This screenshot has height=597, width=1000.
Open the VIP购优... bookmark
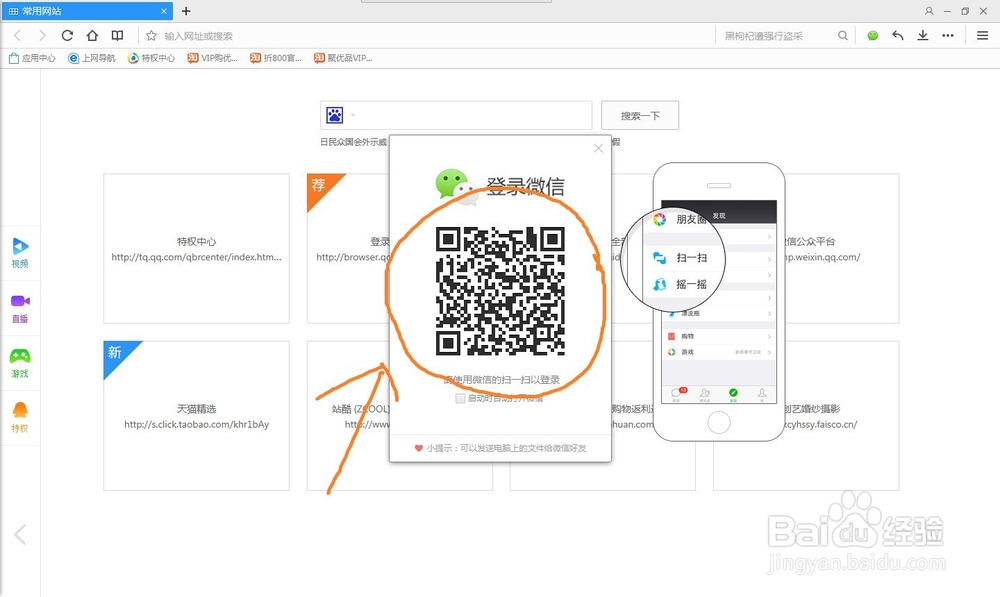pyautogui.click(x=212, y=58)
